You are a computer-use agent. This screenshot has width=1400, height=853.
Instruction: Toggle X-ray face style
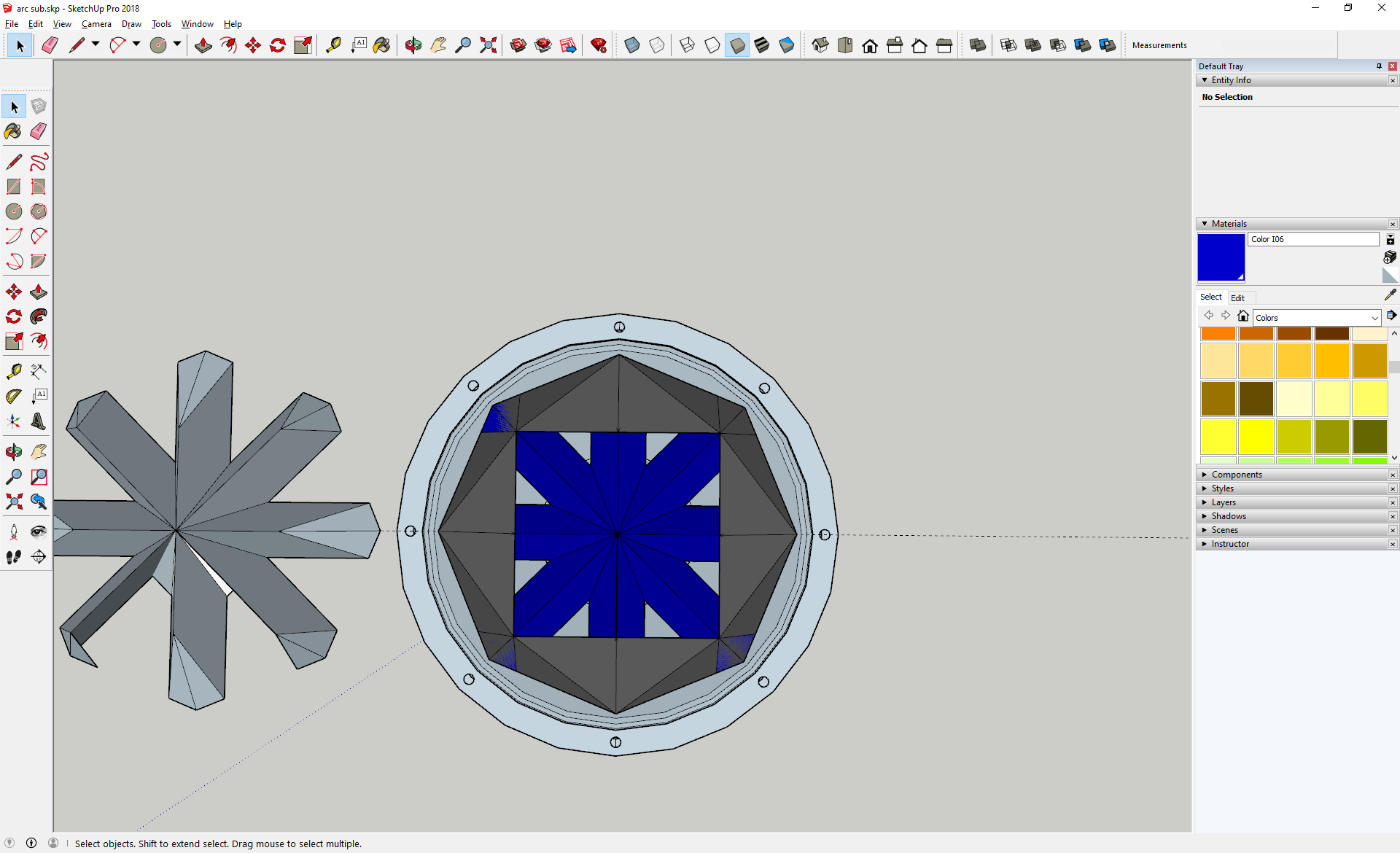(632, 45)
